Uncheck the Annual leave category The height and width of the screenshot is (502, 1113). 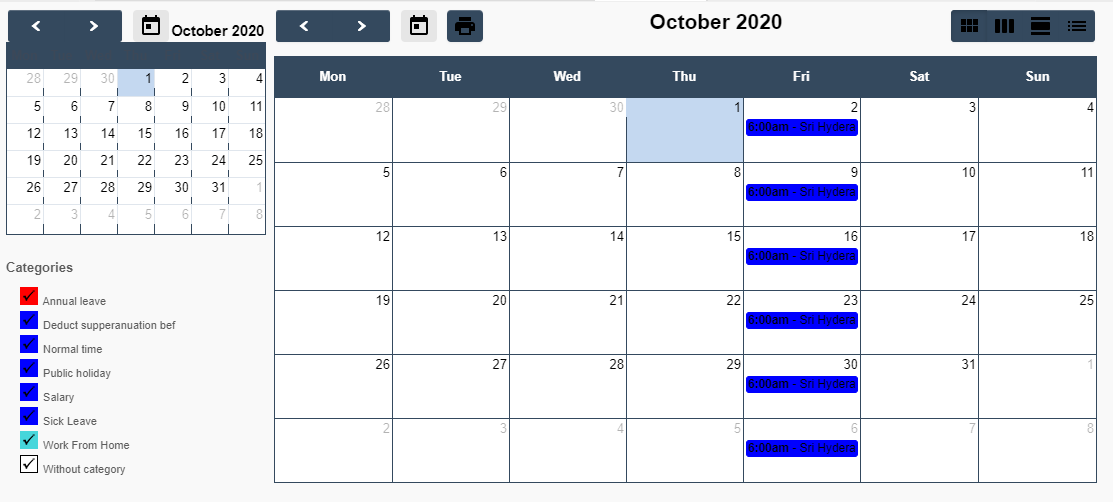(x=29, y=297)
